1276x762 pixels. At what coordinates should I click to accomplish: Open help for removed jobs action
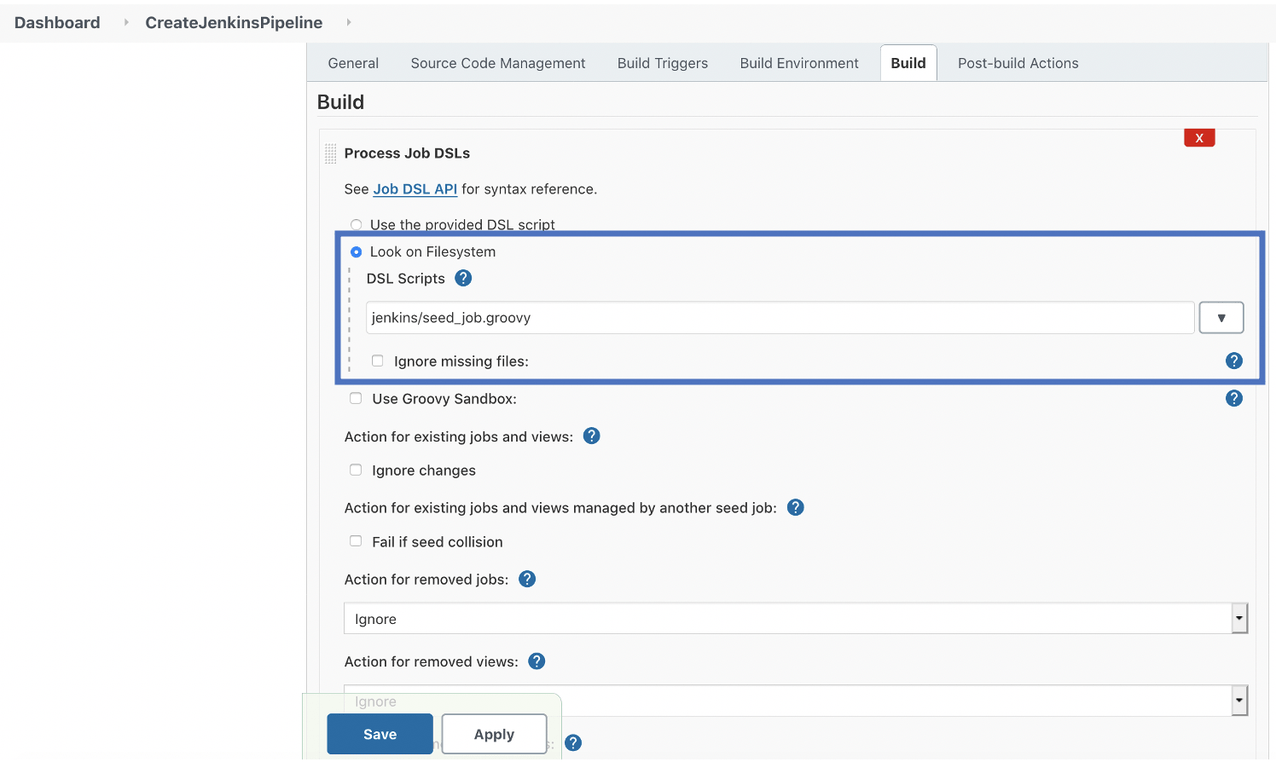tap(528, 579)
